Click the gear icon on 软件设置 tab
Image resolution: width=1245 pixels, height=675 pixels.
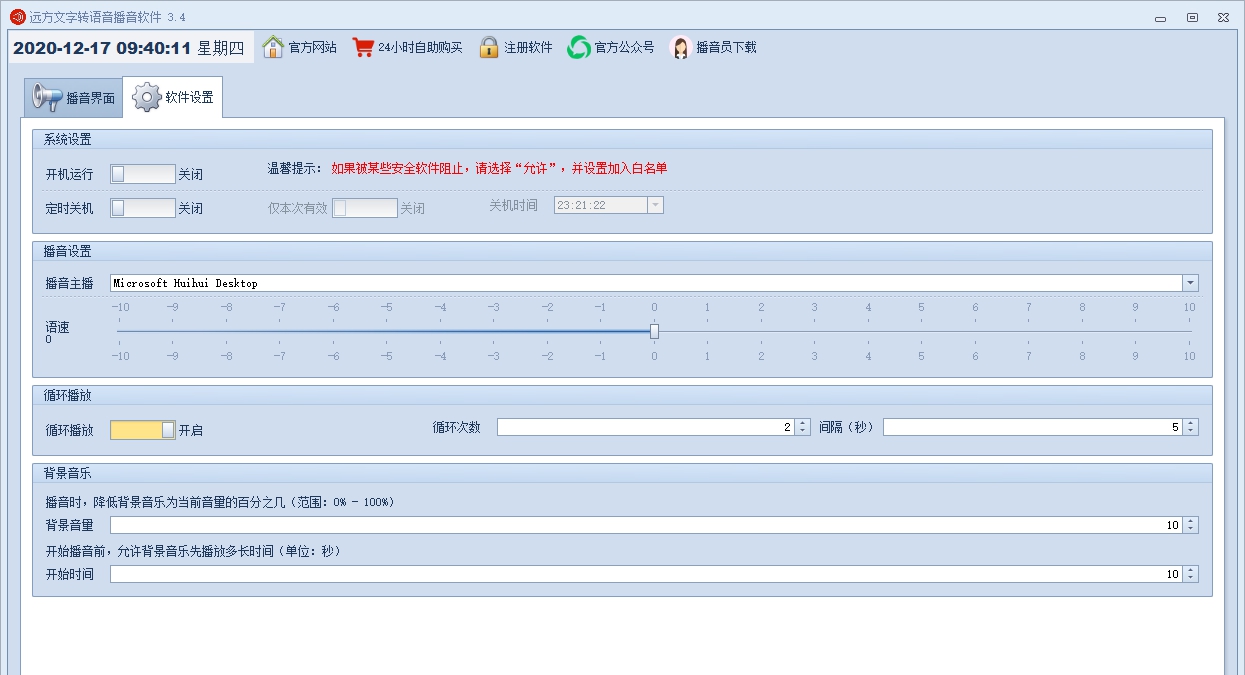tap(147, 96)
